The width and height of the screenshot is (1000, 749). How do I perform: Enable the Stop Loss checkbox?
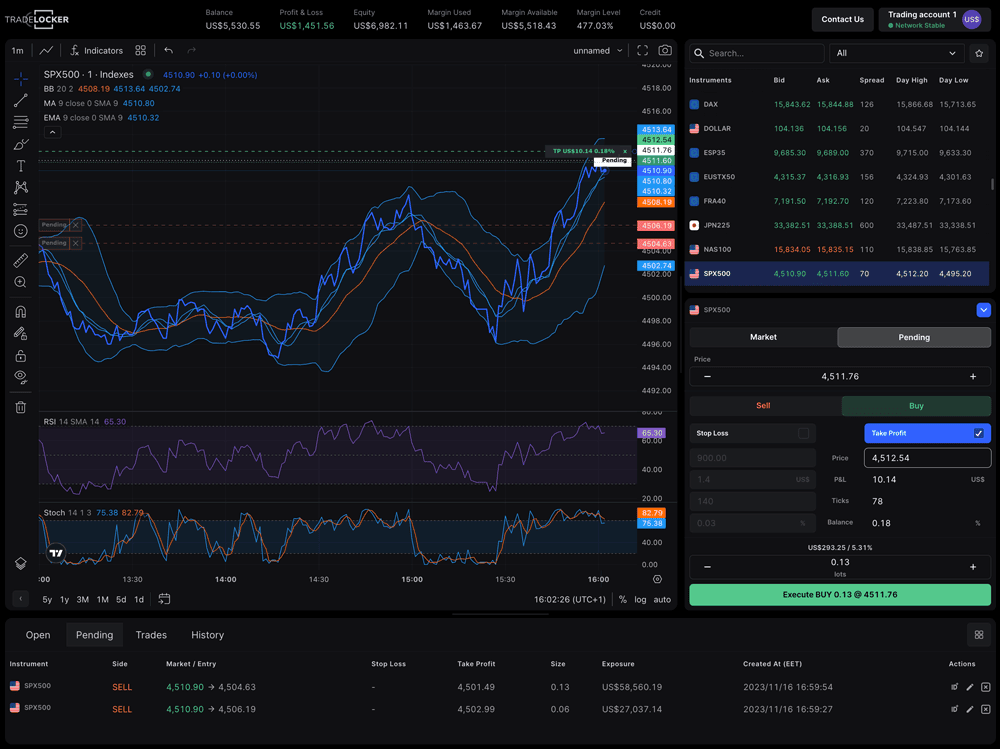[803, 433]
